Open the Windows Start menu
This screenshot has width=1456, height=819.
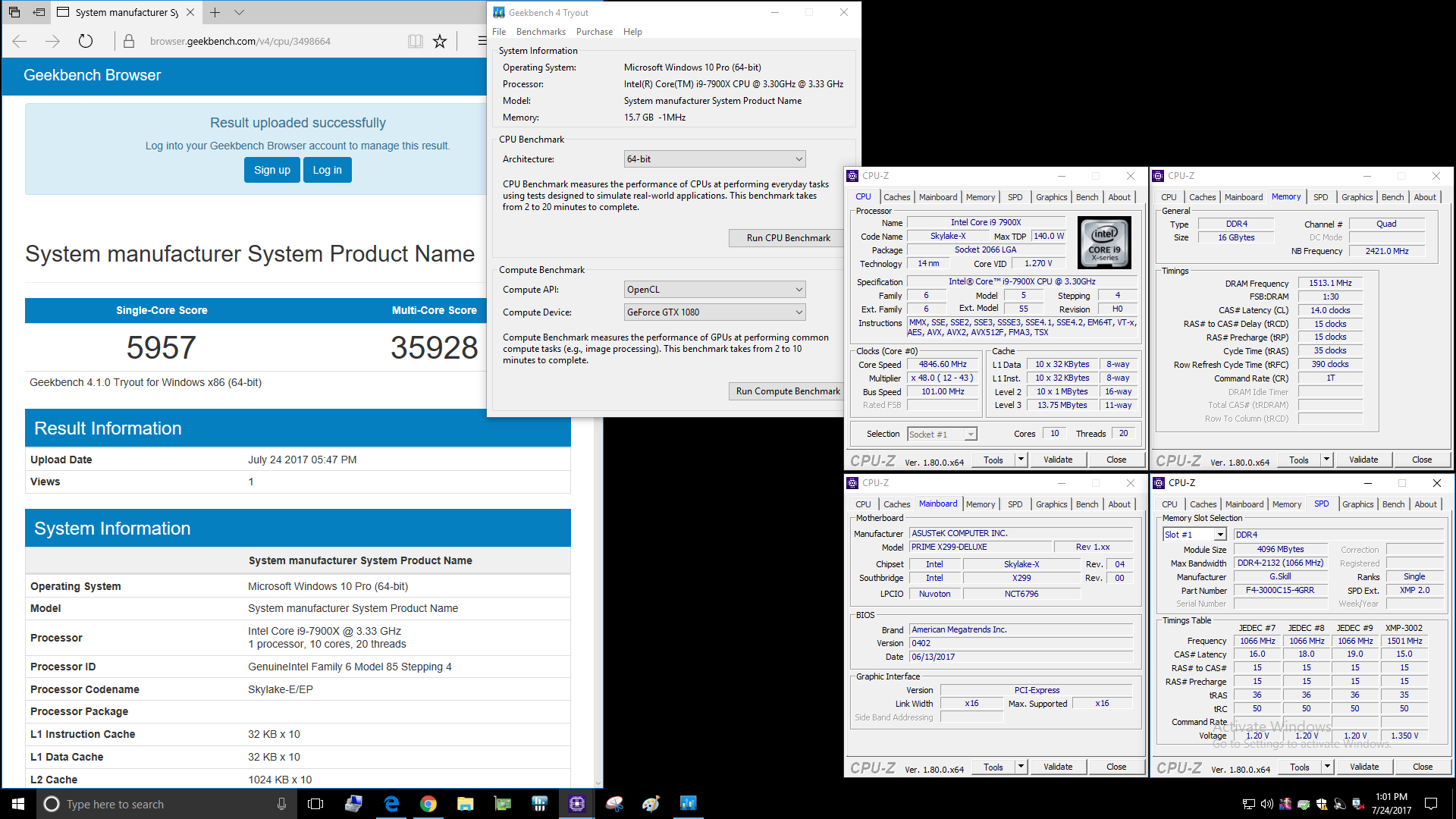(x=18, y=804)
